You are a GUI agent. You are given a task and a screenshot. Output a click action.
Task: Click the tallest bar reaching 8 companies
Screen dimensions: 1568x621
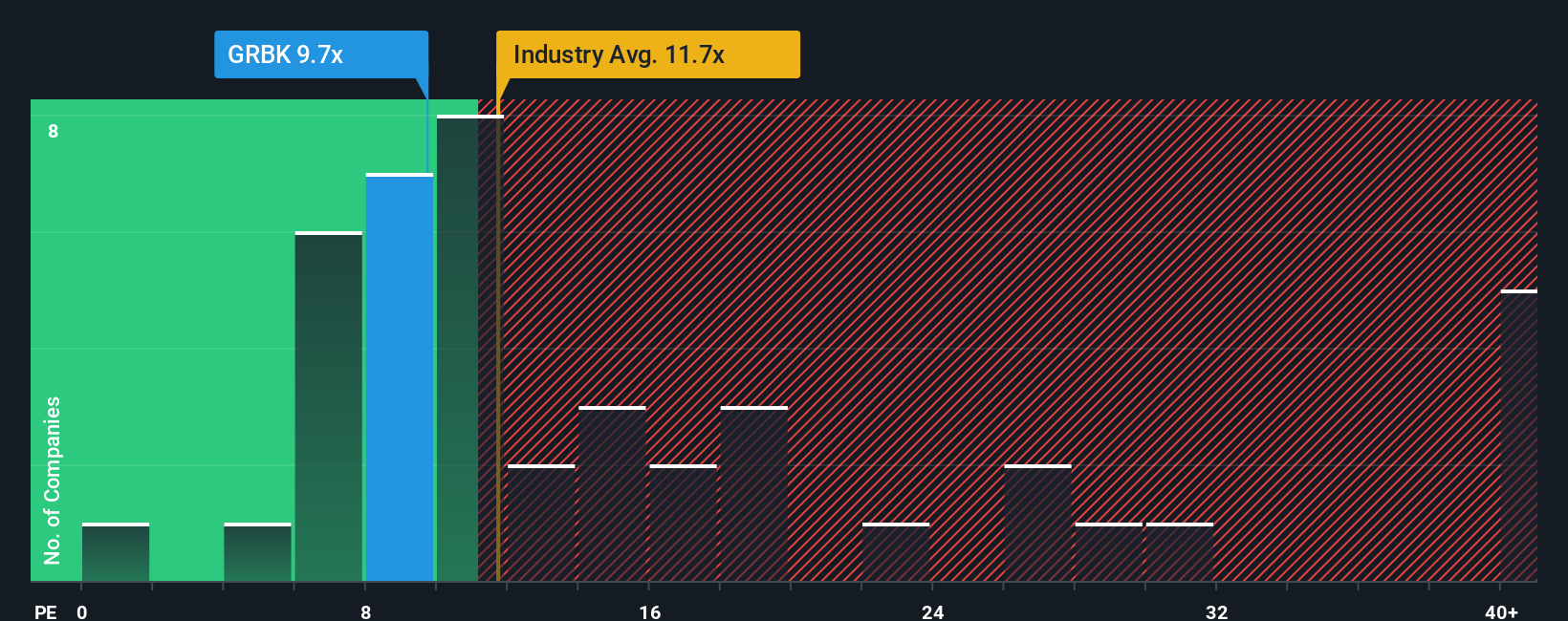[469, 348]
